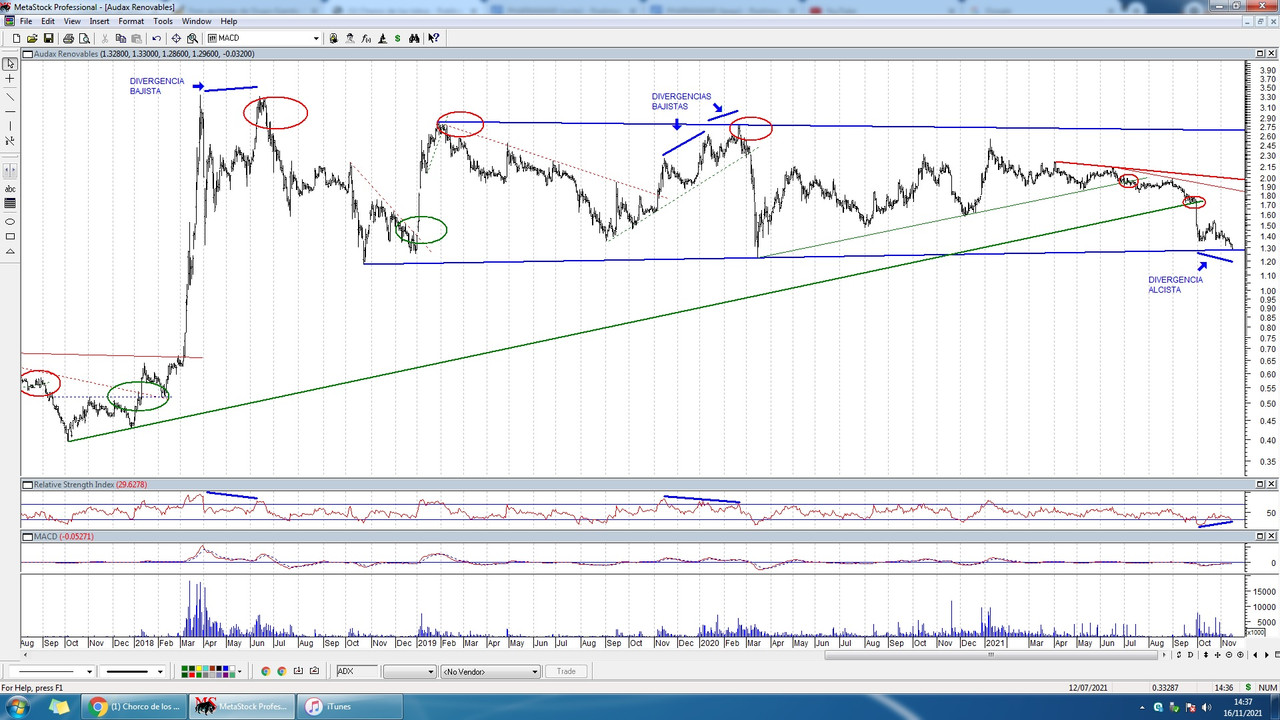Open the Indicator Builder f(x) icon

coord(366,38)
